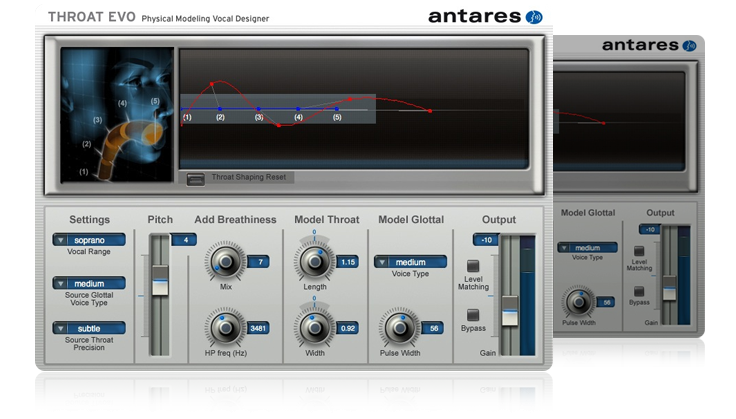Click the Mix value field showing 7
Image resolution: width=736 pixels, height=419 pixels.
(259, 262)
